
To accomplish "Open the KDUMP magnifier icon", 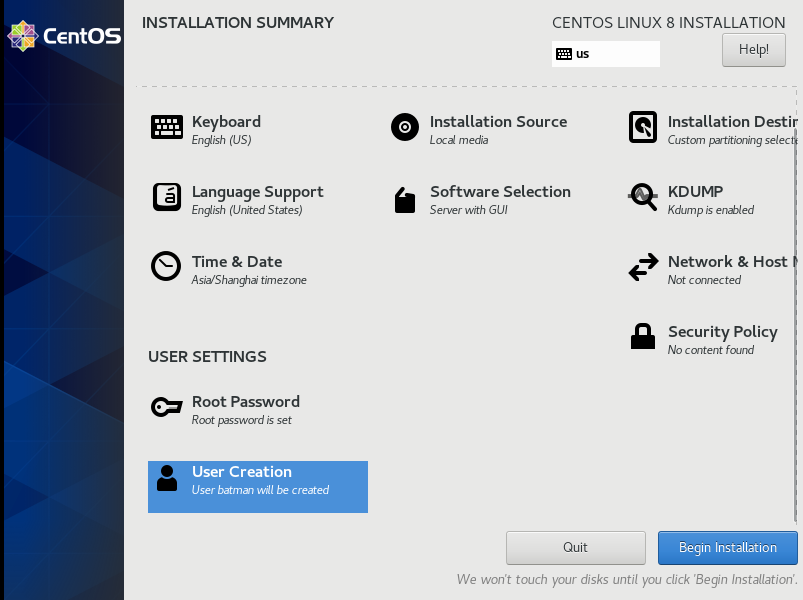I will [x=643, y=197].
